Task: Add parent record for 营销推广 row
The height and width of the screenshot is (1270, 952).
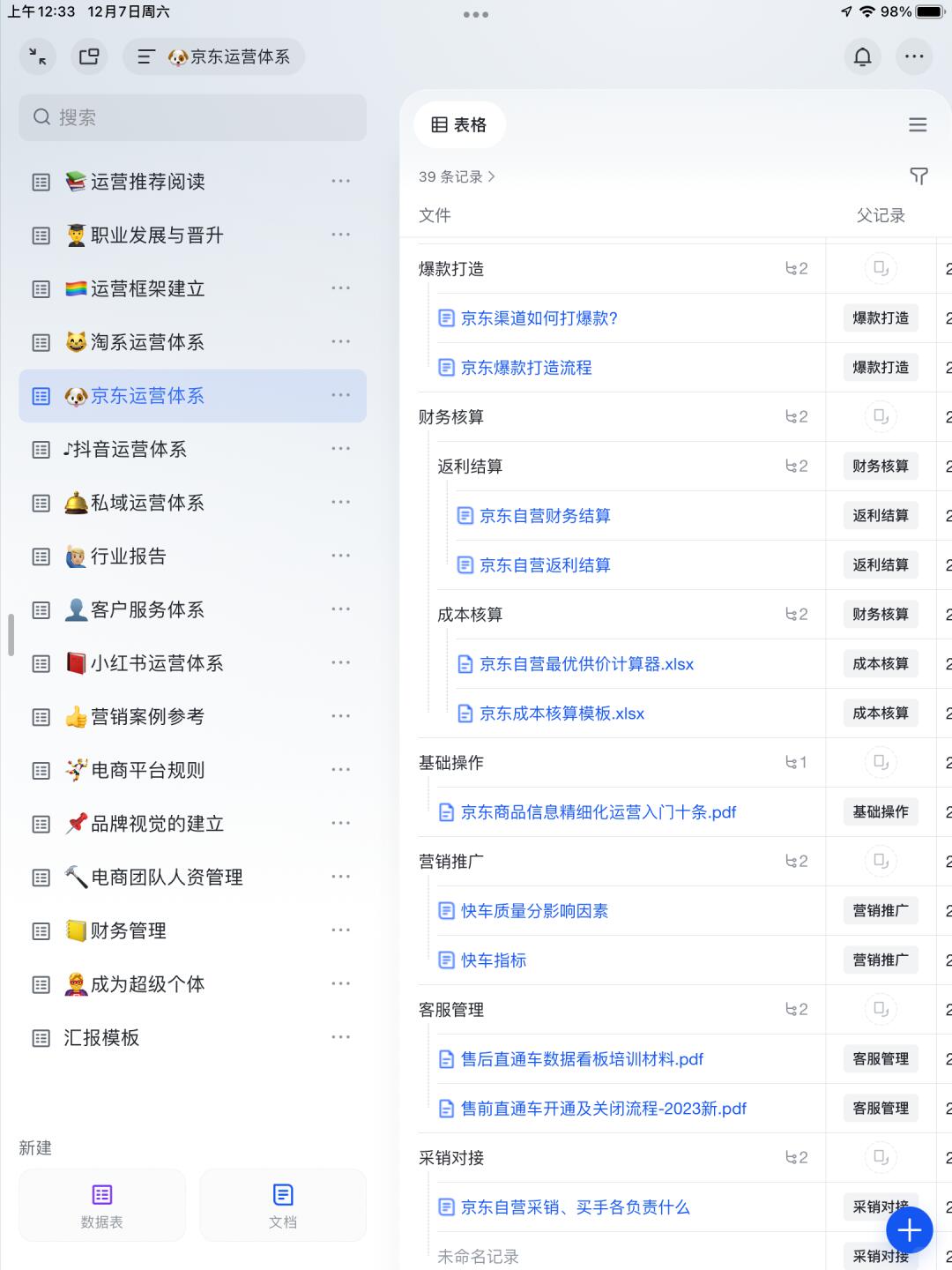Action: point(881,861)
